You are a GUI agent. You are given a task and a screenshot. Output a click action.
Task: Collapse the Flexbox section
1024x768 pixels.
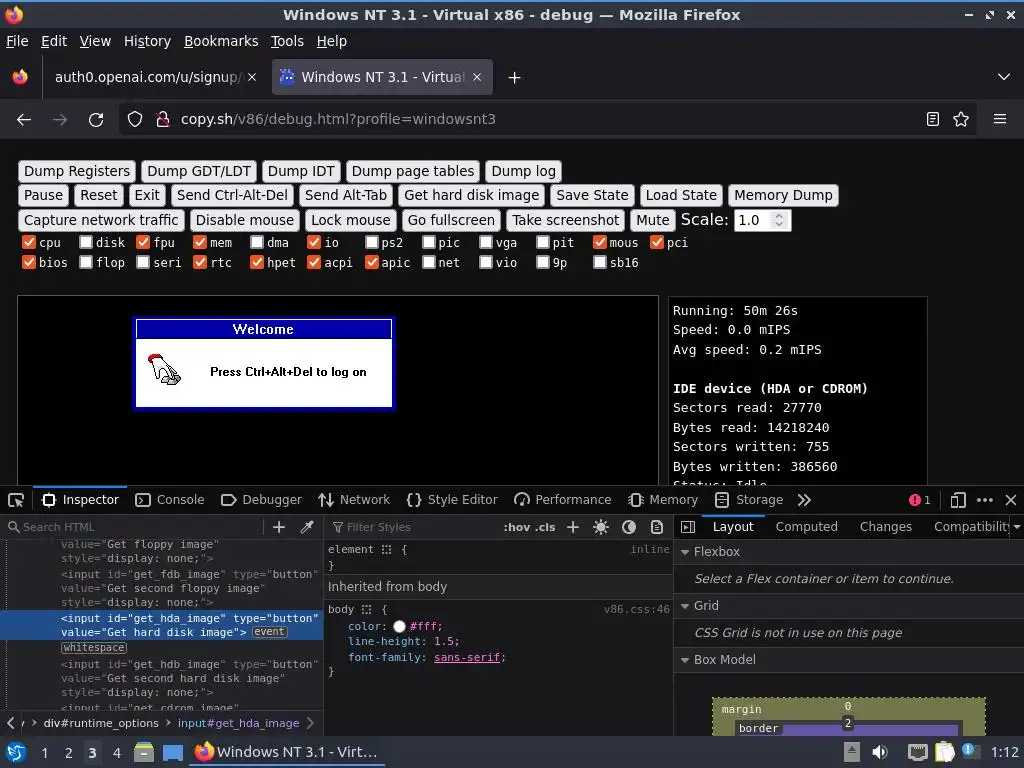(x=685, y=552)
